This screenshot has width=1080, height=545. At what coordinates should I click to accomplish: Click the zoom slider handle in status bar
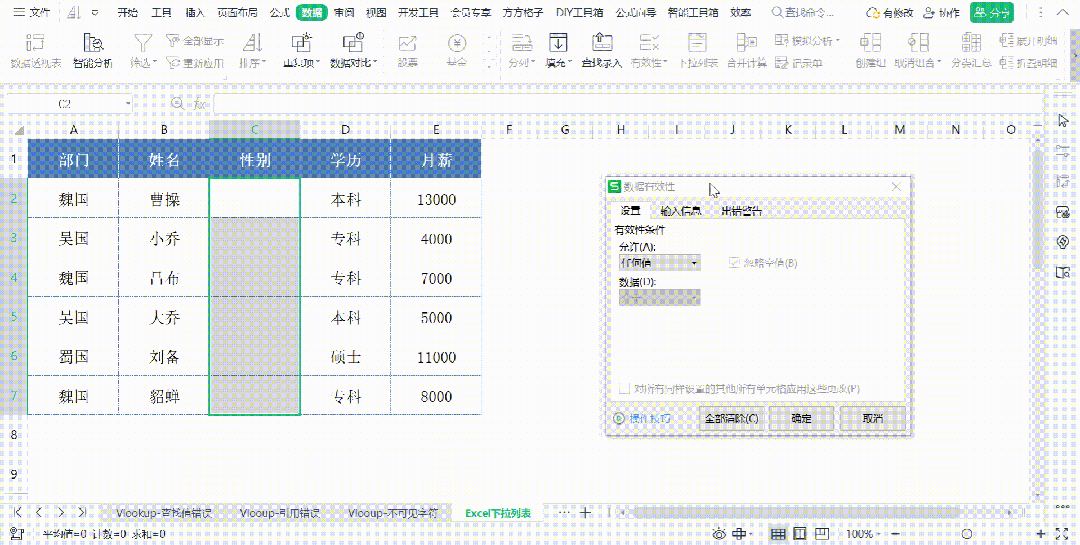(967, 534)
